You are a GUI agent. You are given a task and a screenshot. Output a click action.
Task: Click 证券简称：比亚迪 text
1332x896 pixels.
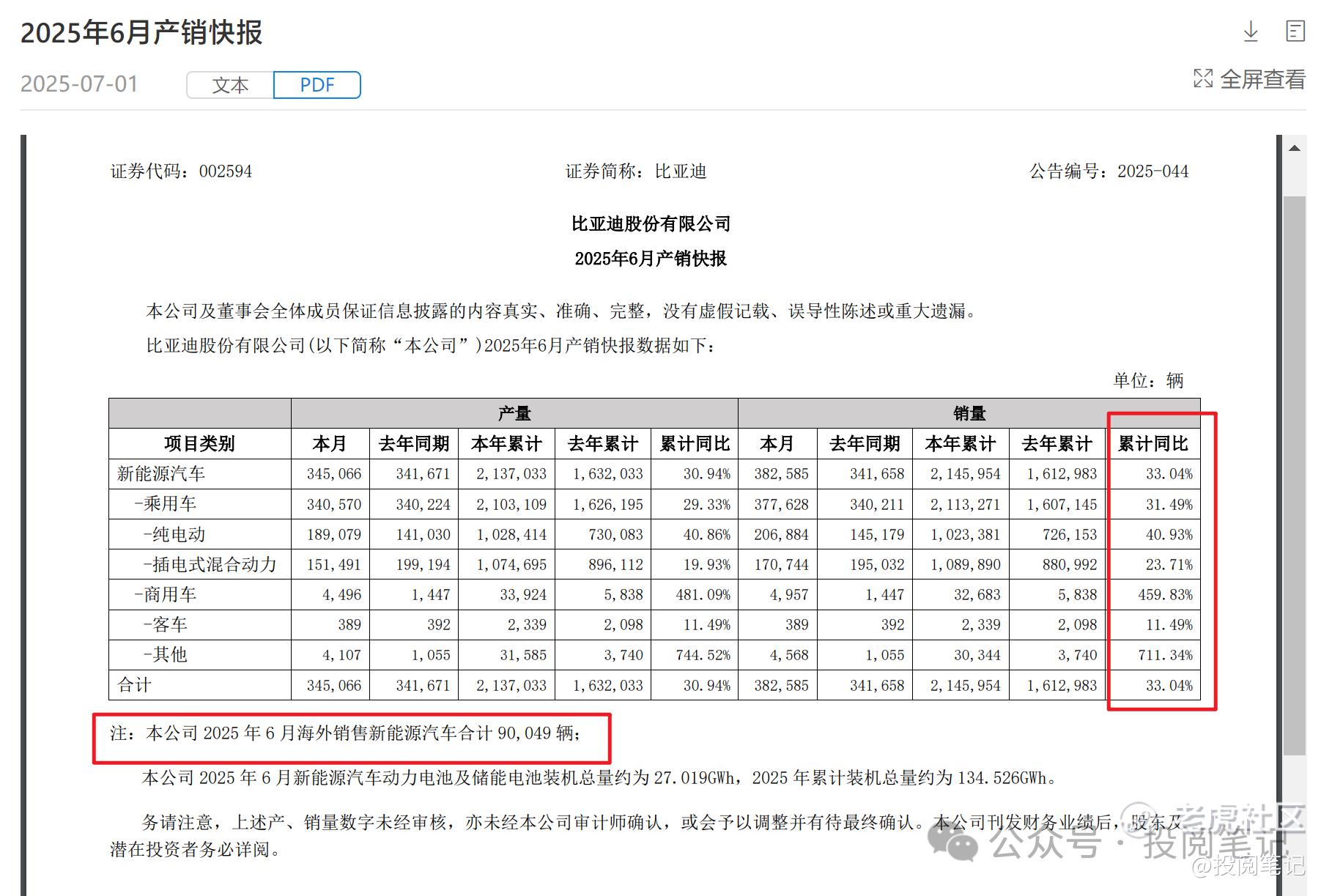pos(636,171)
